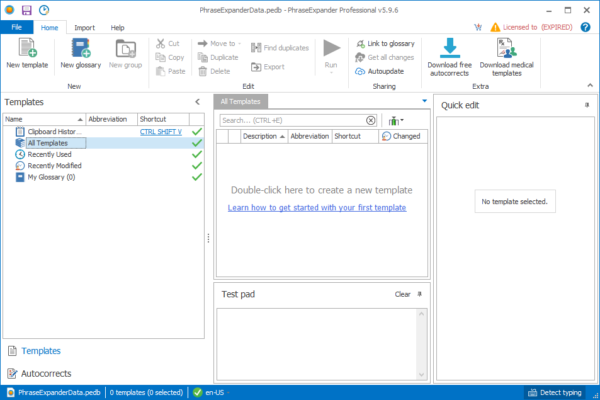
Task: Open help via the question mark icon
Action: [x=585, y=27]
